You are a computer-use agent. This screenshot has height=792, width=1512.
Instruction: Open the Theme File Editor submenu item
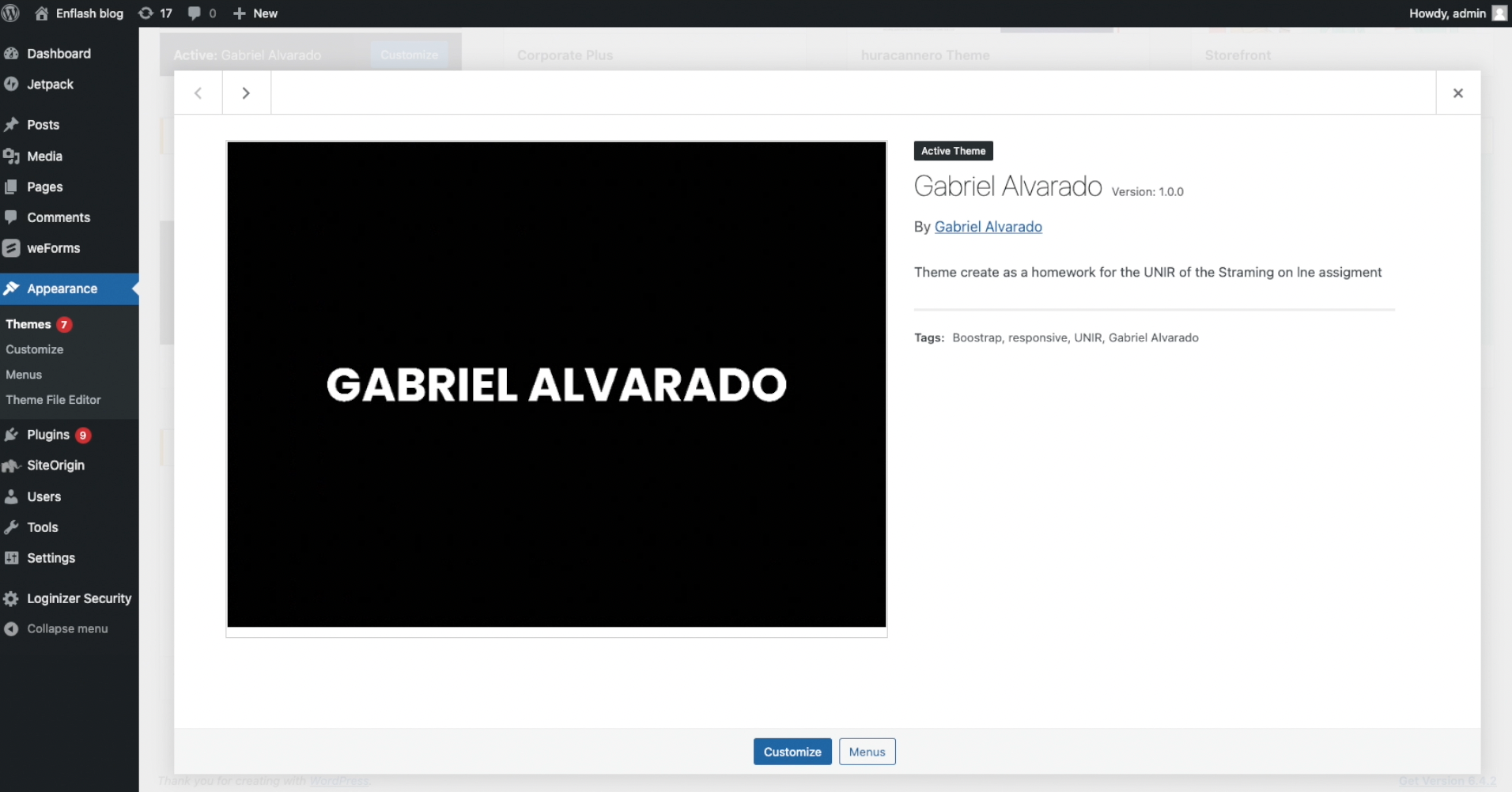click(x=53, y=400)
